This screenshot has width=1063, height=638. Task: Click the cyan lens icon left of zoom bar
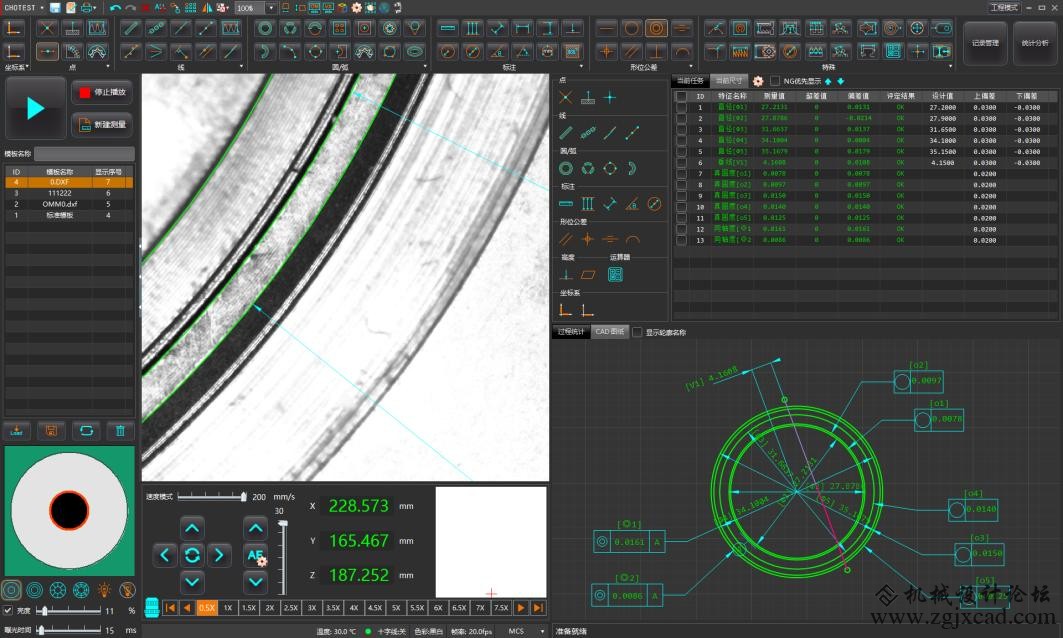tap(152, 607)
